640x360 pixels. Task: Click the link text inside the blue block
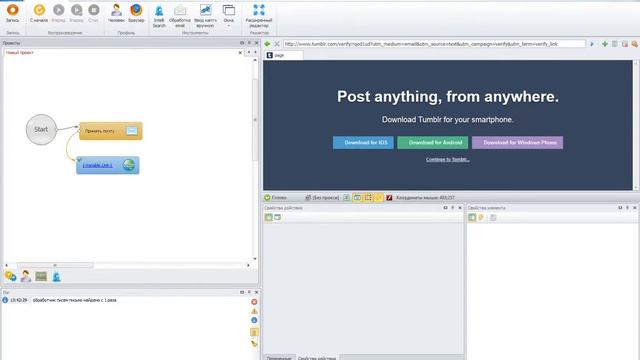tap(97, 165)
